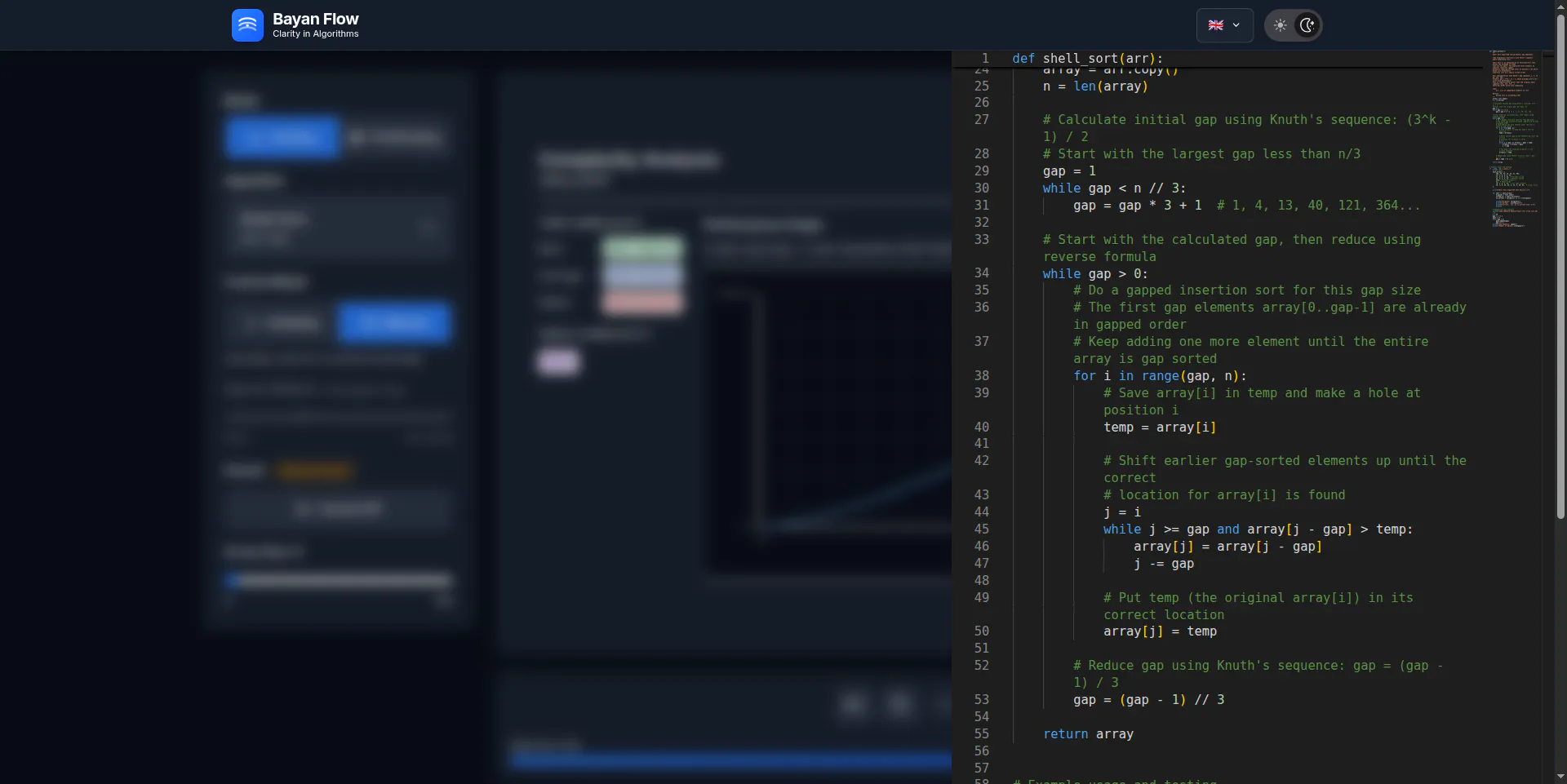Click the code editor minimap
This screenshot has height=784, width=1567.
(1515, 139)
